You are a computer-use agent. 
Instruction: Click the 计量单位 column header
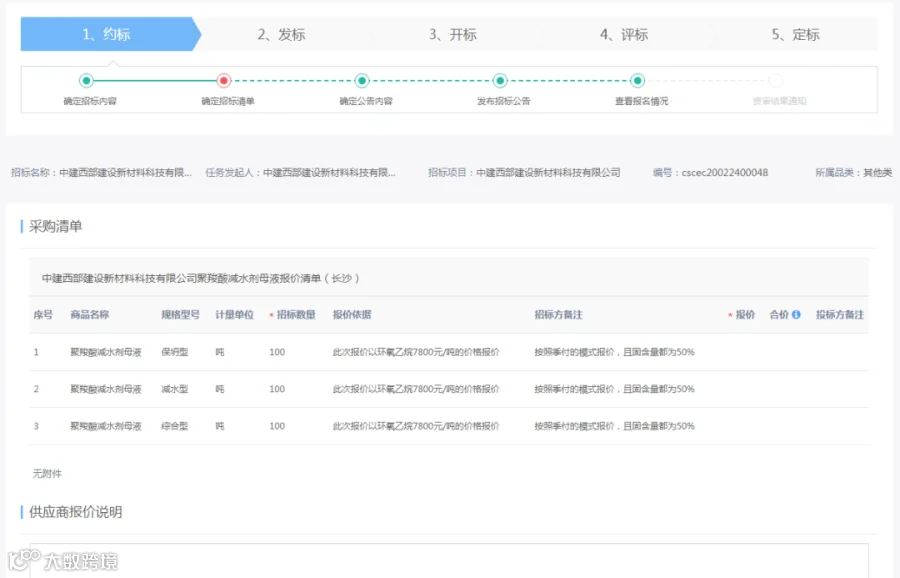pyautogui.click(x=234, y=315)
